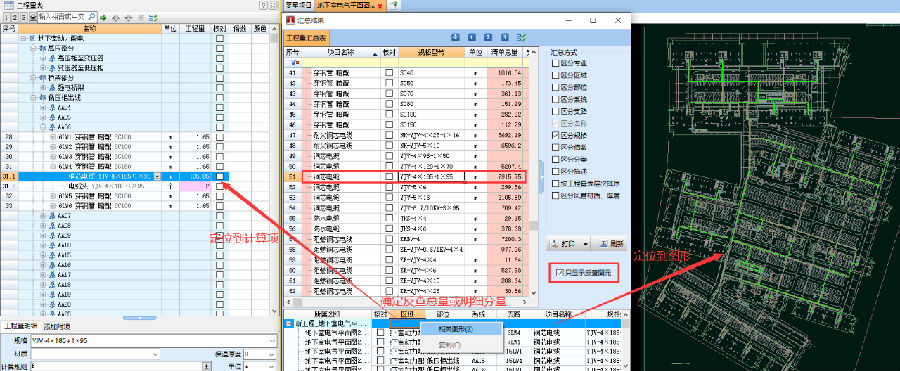Click the filter icon below the 序号 header
This screenshot has width=900, height=371.
(294, 62)
